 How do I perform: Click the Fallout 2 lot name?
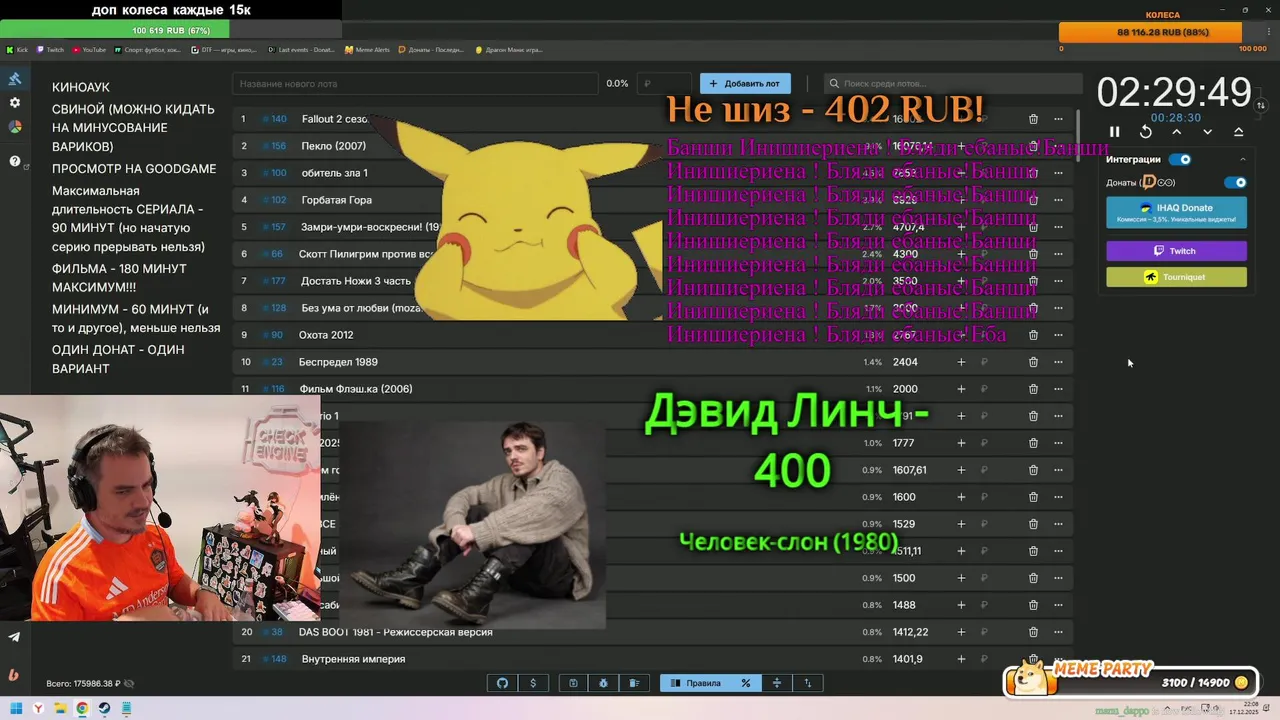(335, 119)
